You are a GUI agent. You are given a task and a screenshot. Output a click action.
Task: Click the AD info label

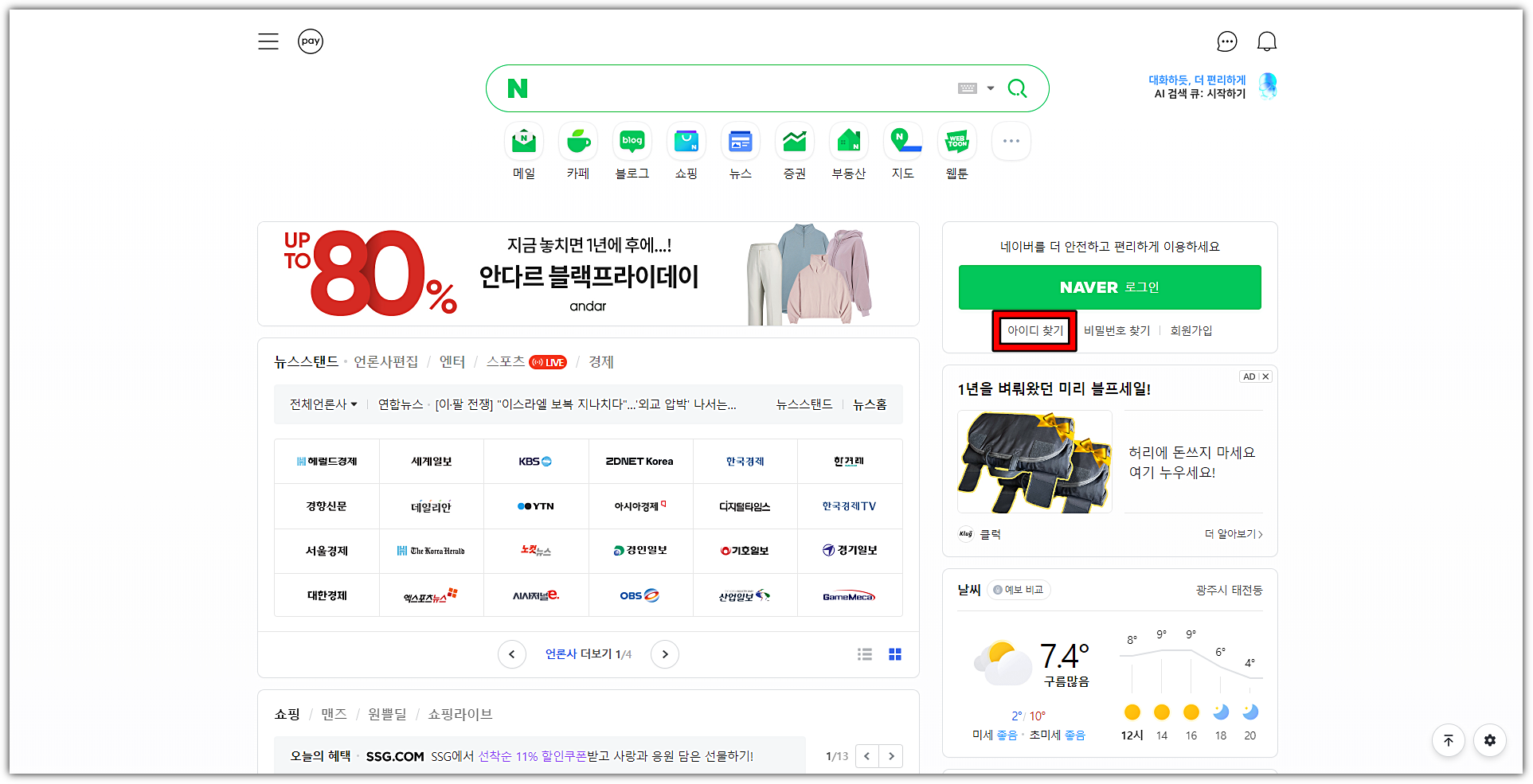pos(1249,376)
